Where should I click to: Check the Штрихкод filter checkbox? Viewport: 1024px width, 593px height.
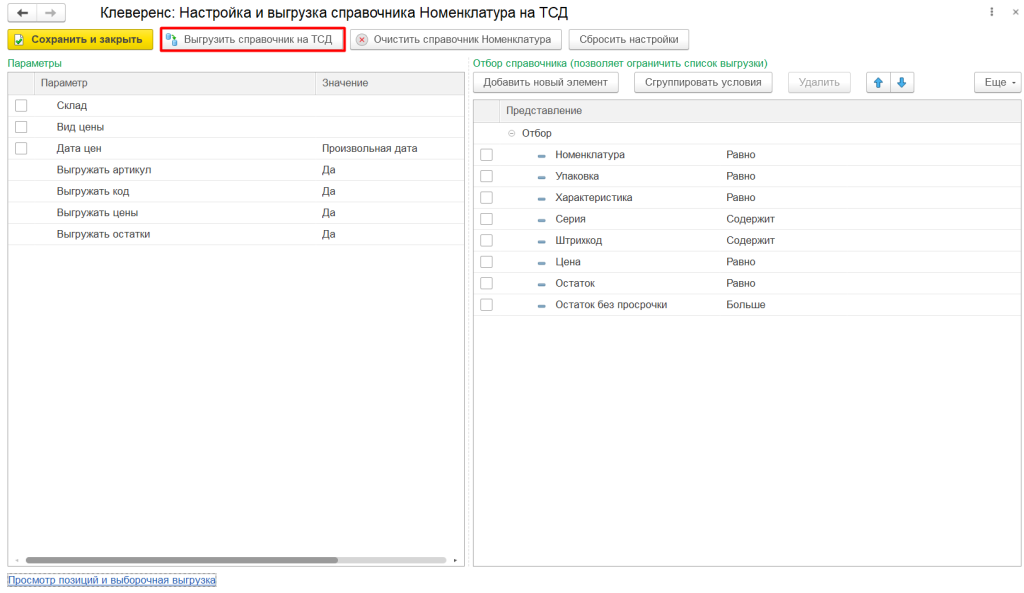486,240
